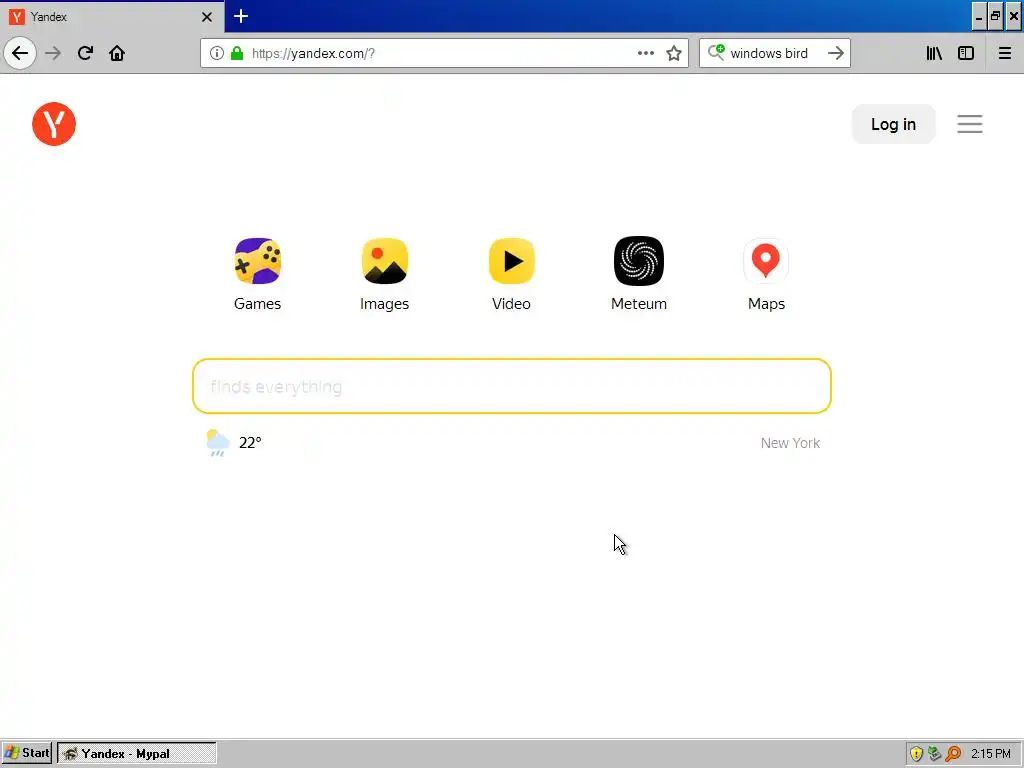Open the Yandex page hamburger menu

tap(970, 123)
